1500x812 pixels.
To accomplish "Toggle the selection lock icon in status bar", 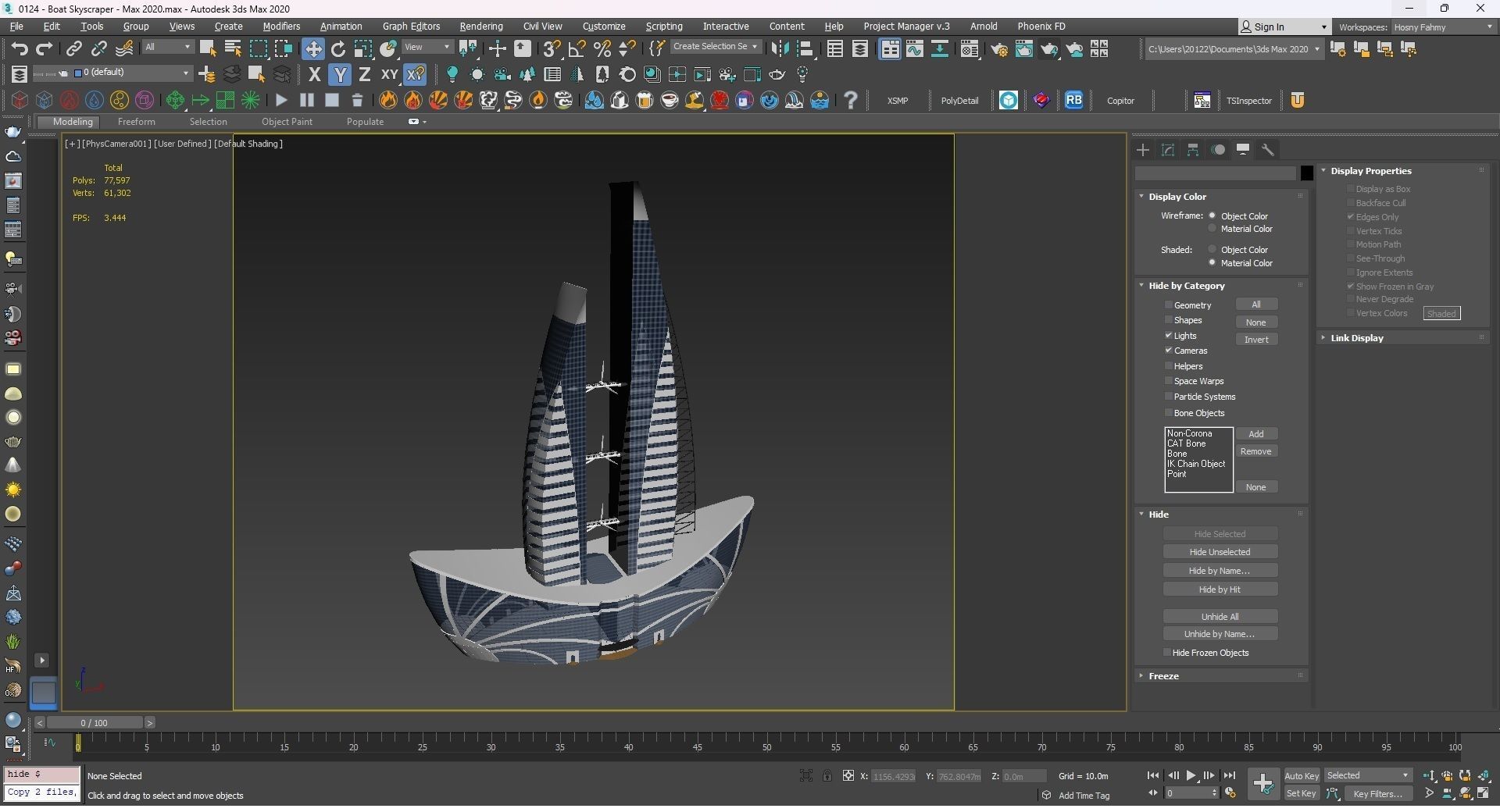I will pos(827,776).
